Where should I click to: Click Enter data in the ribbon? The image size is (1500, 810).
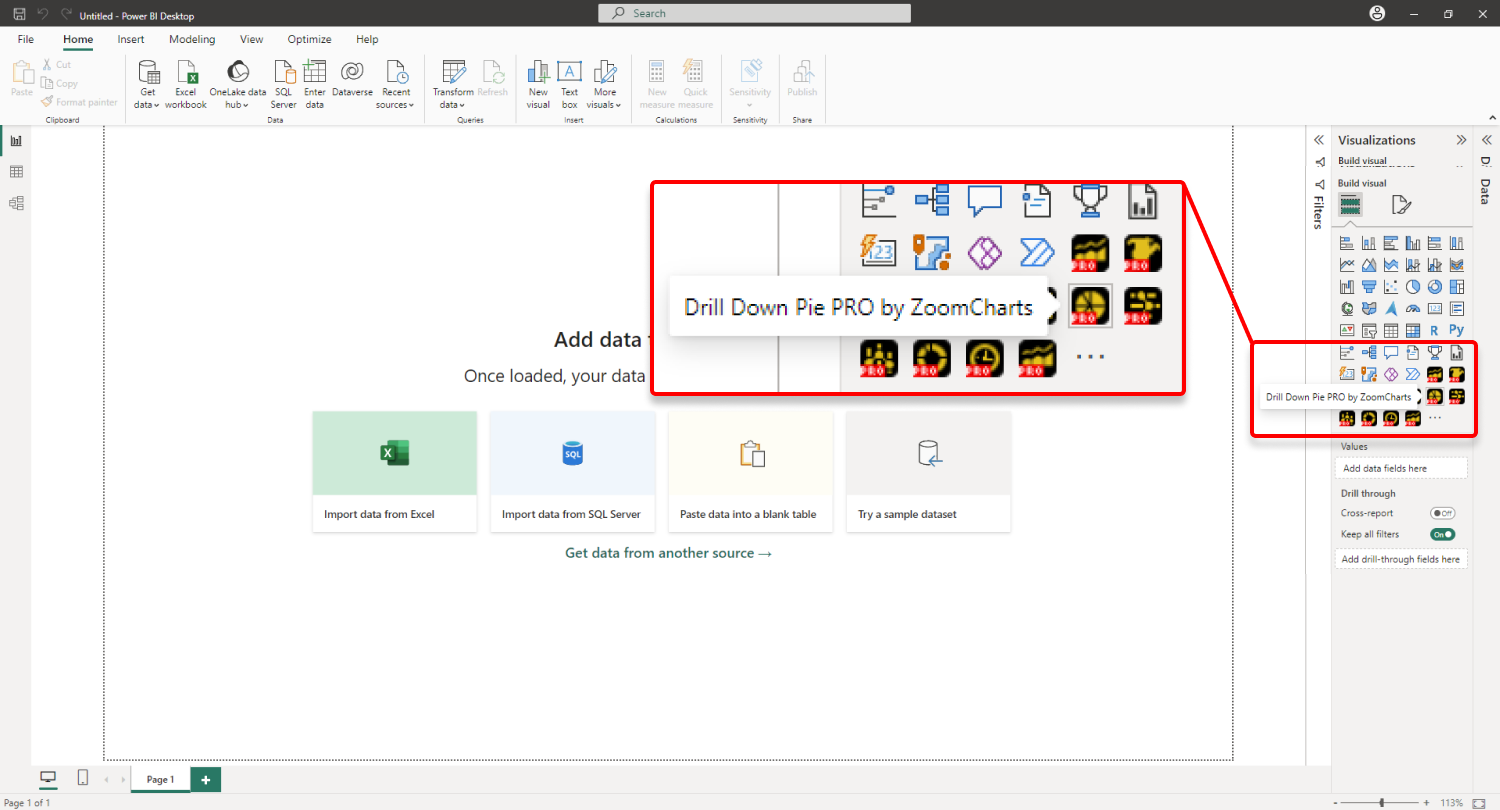(x=315, y=84)
